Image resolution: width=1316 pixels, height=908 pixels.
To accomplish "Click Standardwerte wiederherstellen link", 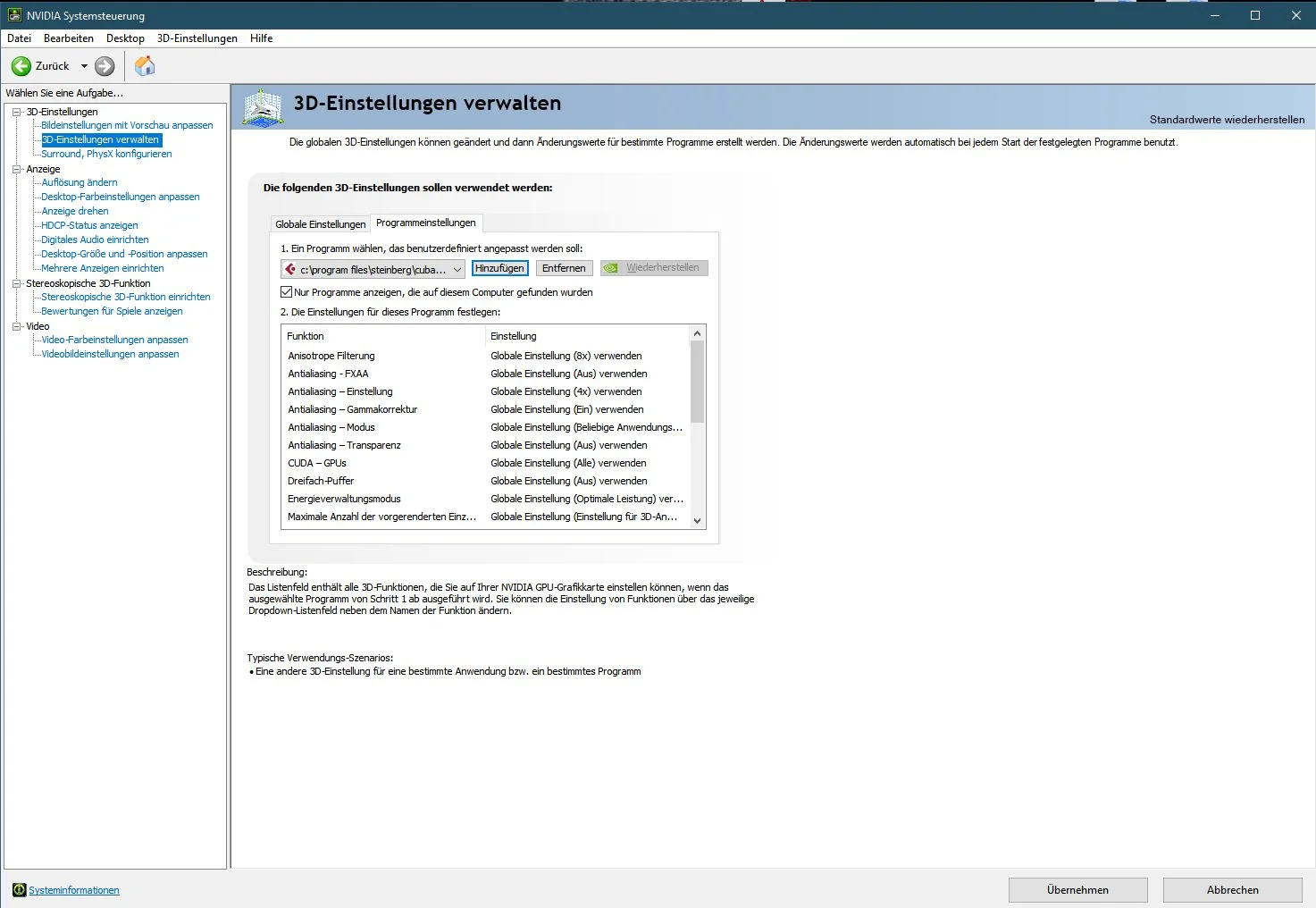I will (1227, 120).
